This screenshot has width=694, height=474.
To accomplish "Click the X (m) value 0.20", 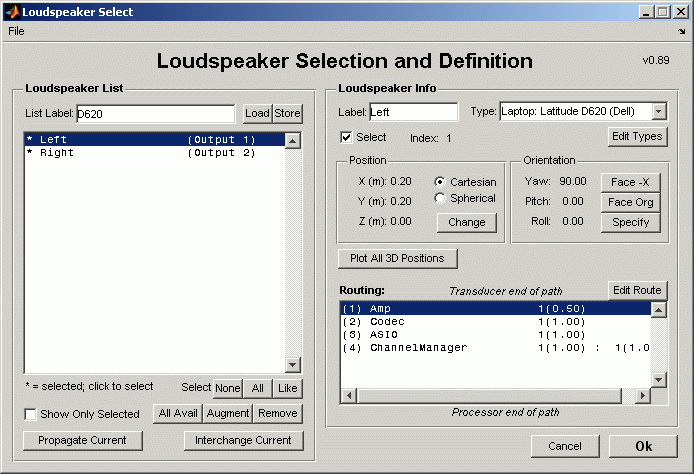I will pyautogui.click(x=401, y=181).
